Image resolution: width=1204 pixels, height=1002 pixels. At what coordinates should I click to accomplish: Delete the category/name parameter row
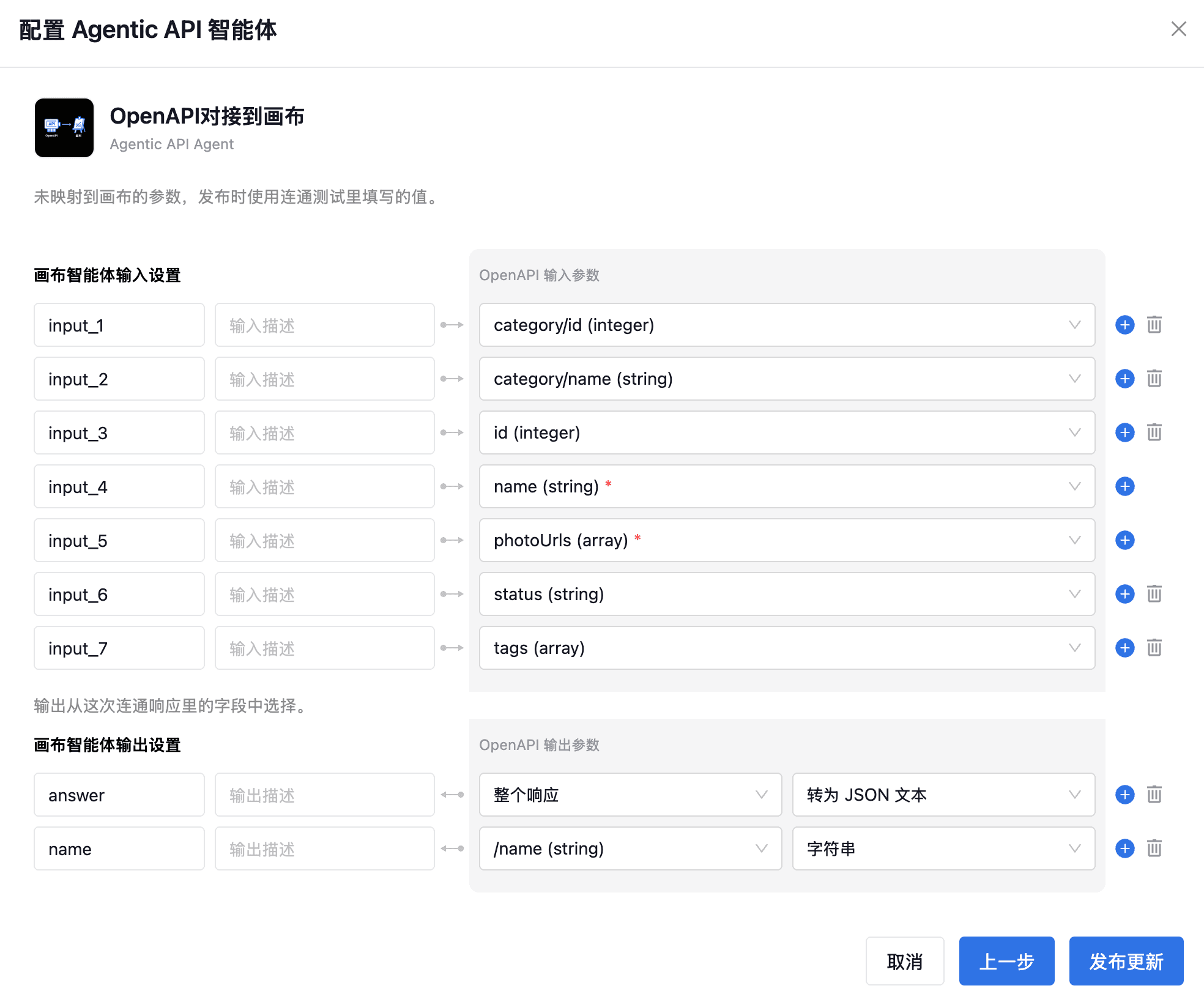pyautogui.click(x=1154, y=379)
